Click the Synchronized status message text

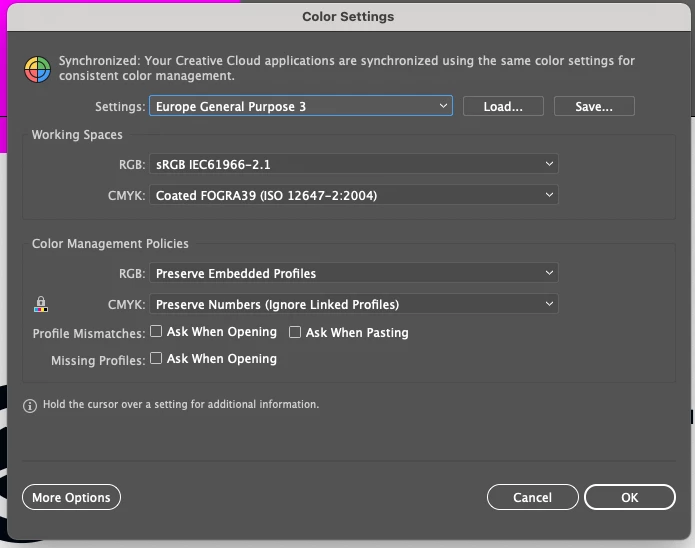(347, 68)
